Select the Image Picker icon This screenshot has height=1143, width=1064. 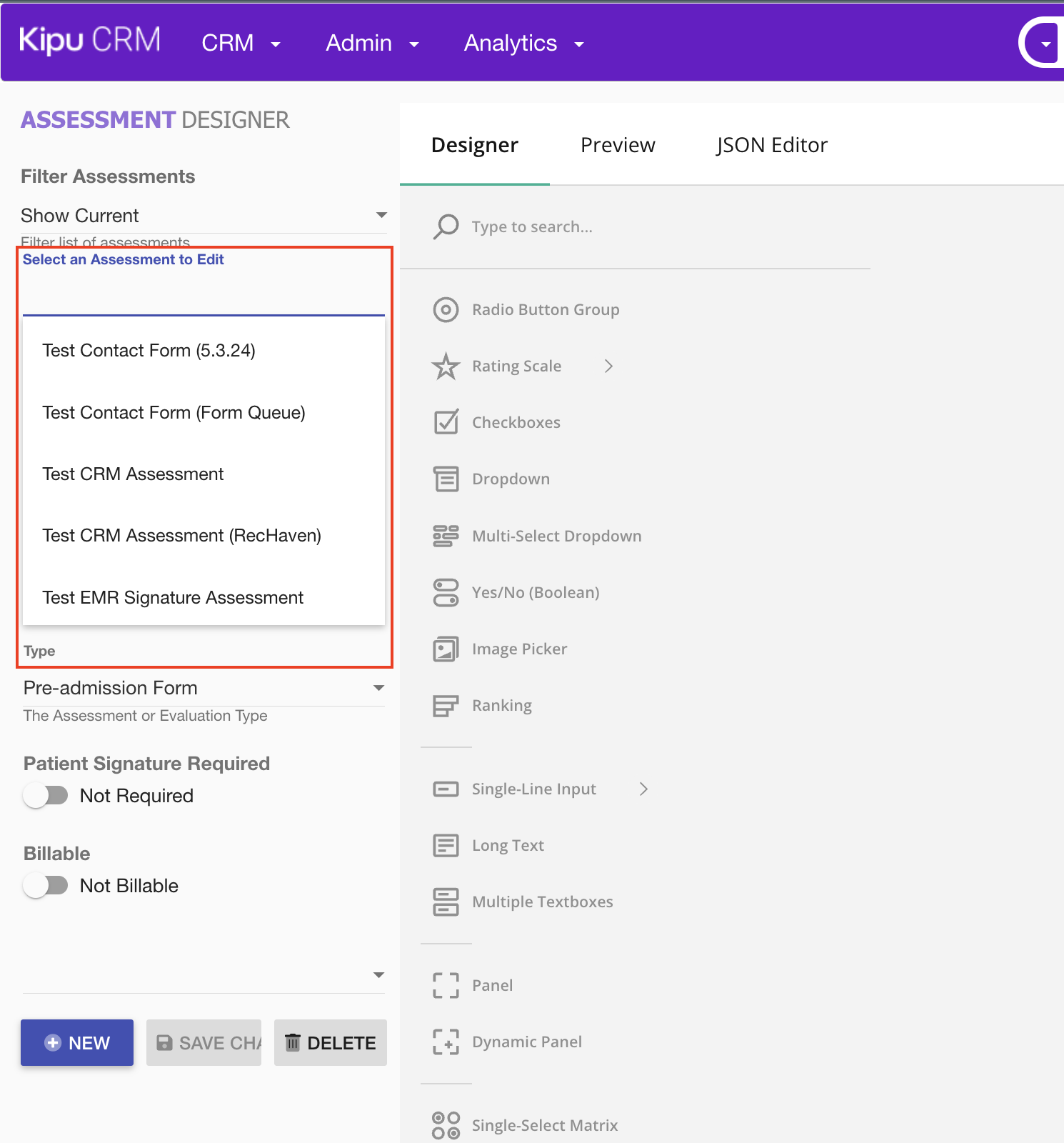(446, 649)
